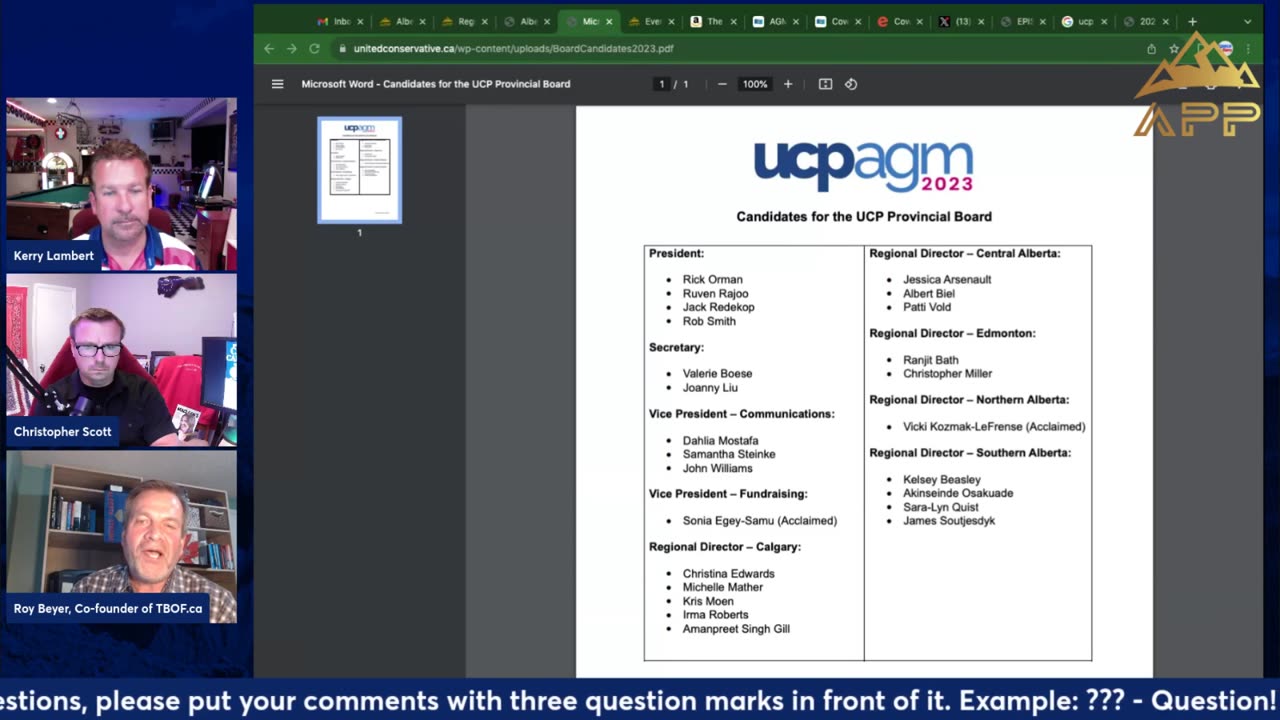The width and height of the screenshot is (1280, 720).
Task: Click candidate name Christina Edwards
Action: 728,573
